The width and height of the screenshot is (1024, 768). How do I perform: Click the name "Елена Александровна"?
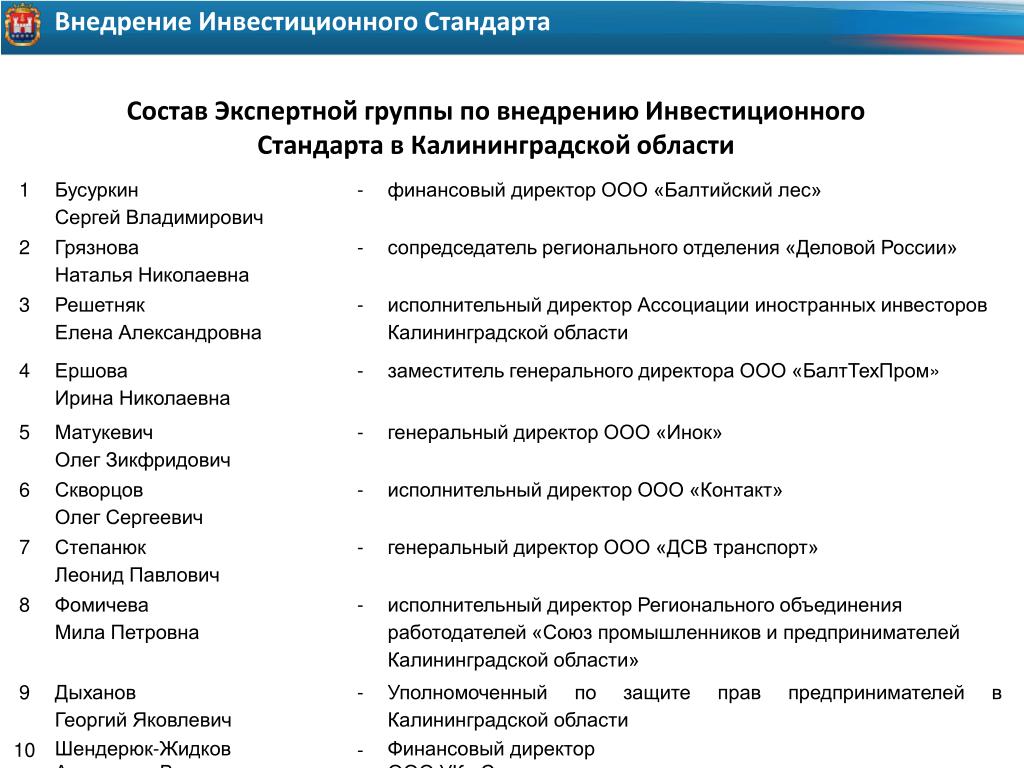tap(158, 332)
